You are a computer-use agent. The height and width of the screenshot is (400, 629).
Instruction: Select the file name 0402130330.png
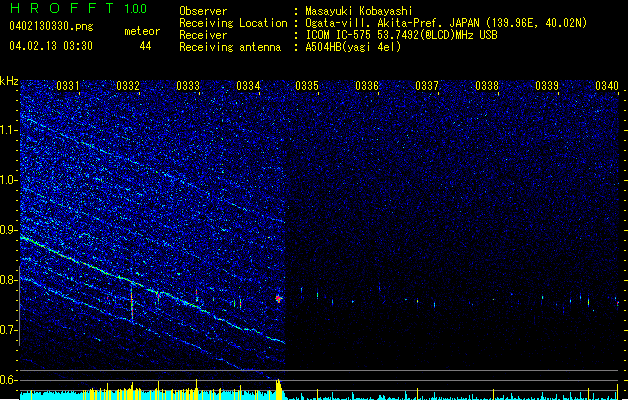point(51,26)
